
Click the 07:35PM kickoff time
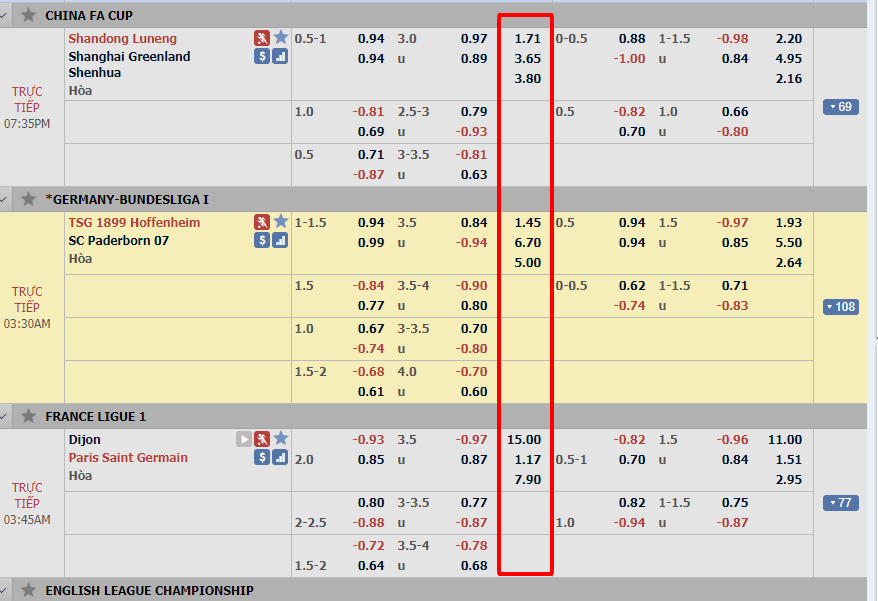tap(27, 124)
